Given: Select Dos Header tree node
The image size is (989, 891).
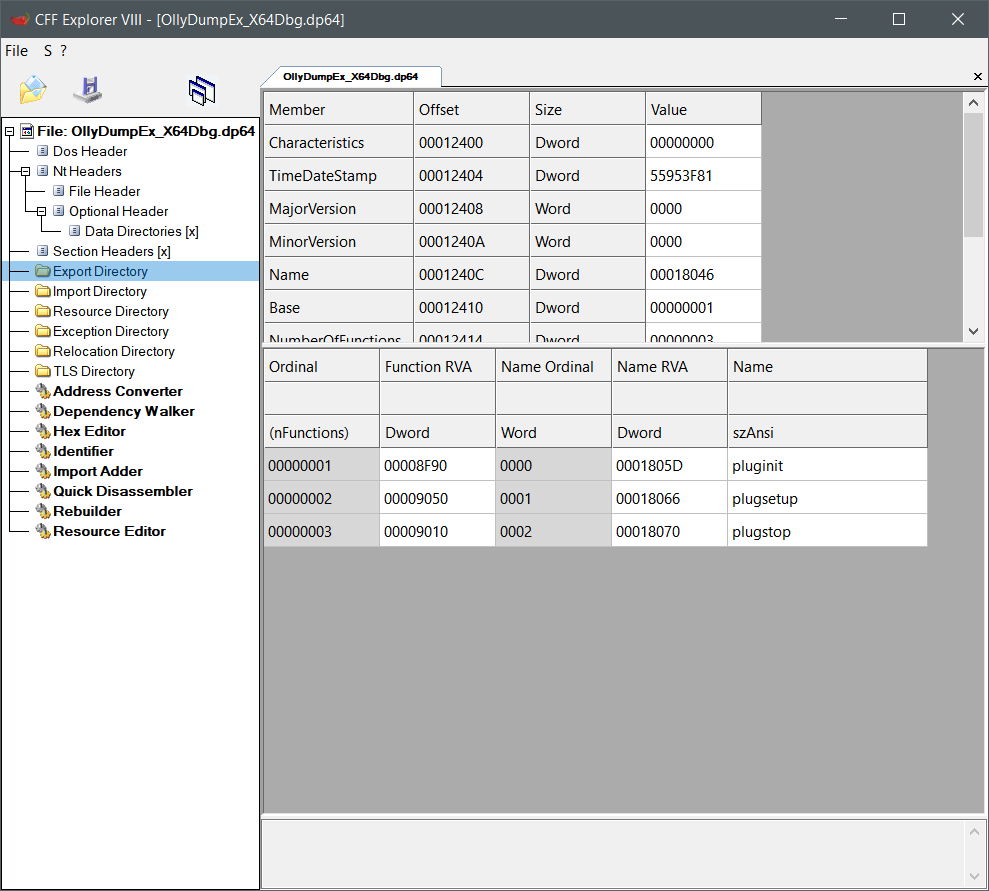Looking at the screenshot, I should tap(90, 151).
